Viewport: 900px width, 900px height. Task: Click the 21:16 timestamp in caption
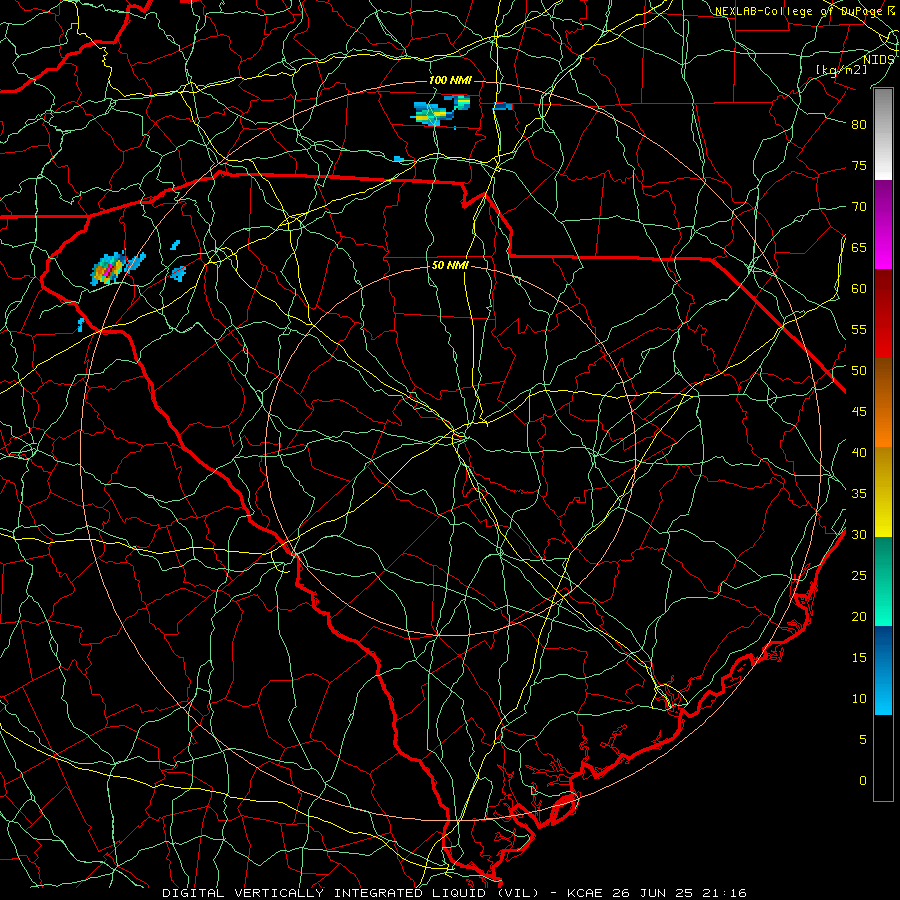(x=722, y=893)
